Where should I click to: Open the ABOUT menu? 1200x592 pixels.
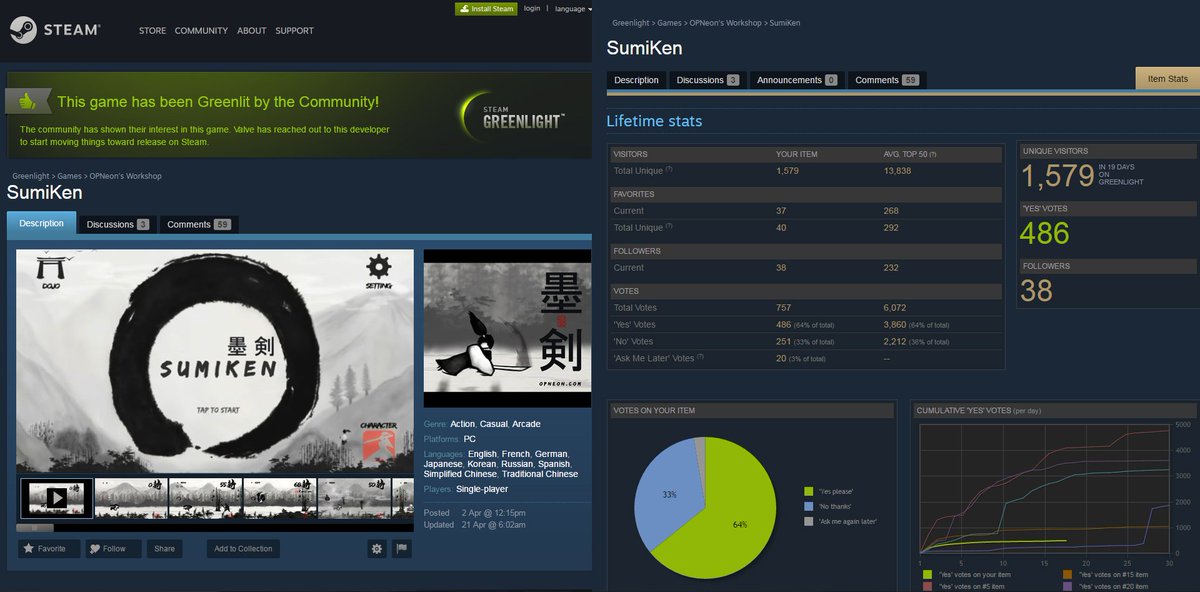tap(252, 31)
